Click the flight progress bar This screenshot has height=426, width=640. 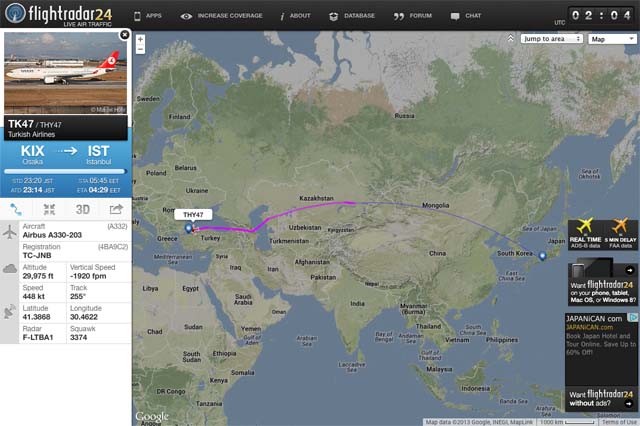coord(65,172)
